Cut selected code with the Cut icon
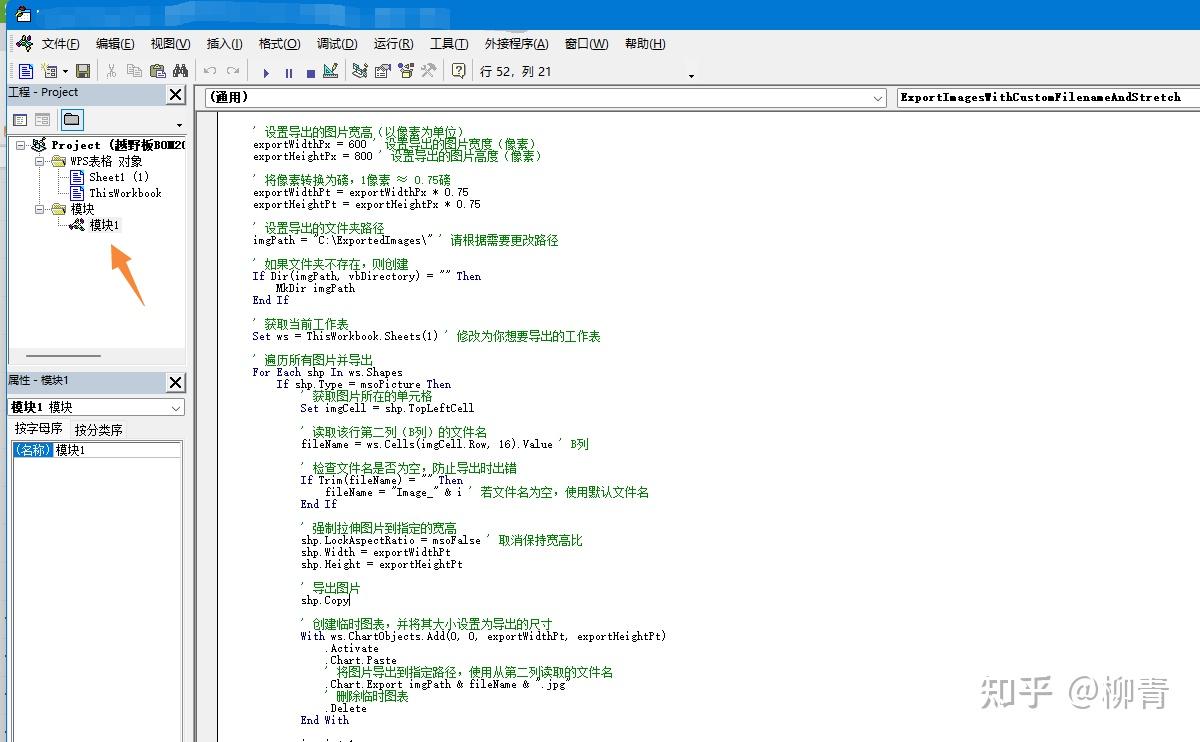This screenshot has width=1200, height=742. 112,71
